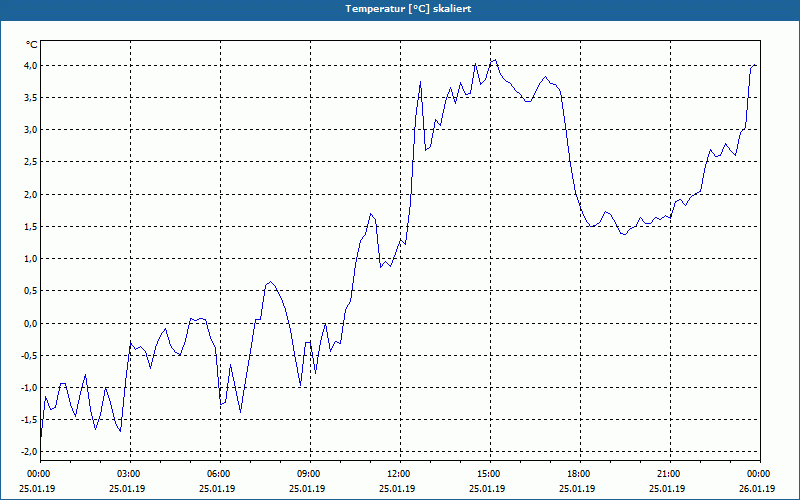
Task: Click the 0,0 y-axis label
Action: 30,323
